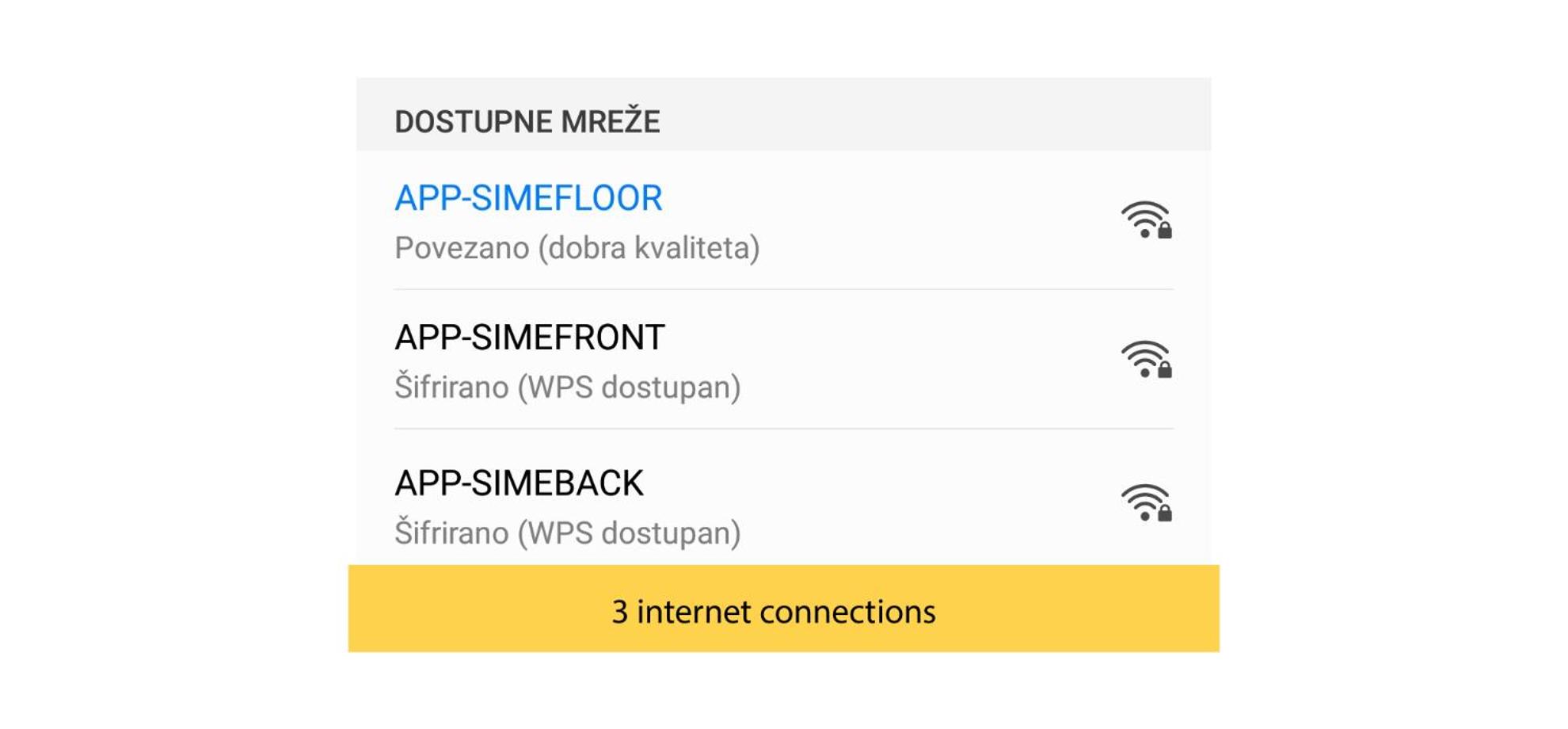Click the word 'Povezano' in connected status
Screen dimensions: 1568x729
(462, 248)
